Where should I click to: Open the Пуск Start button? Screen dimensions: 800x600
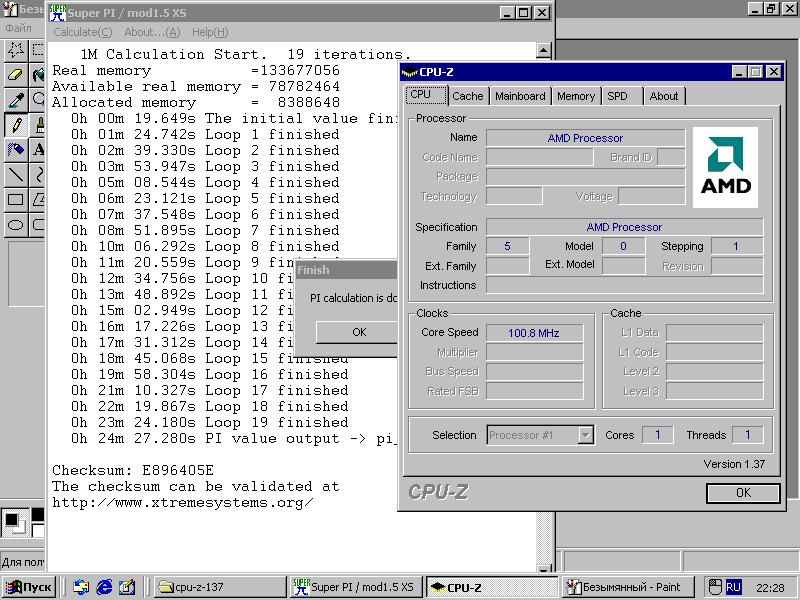click(30, 587)
